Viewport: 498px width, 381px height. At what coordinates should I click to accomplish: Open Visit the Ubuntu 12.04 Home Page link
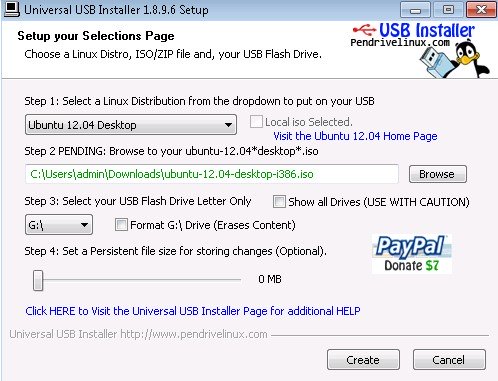pos(355,136)
